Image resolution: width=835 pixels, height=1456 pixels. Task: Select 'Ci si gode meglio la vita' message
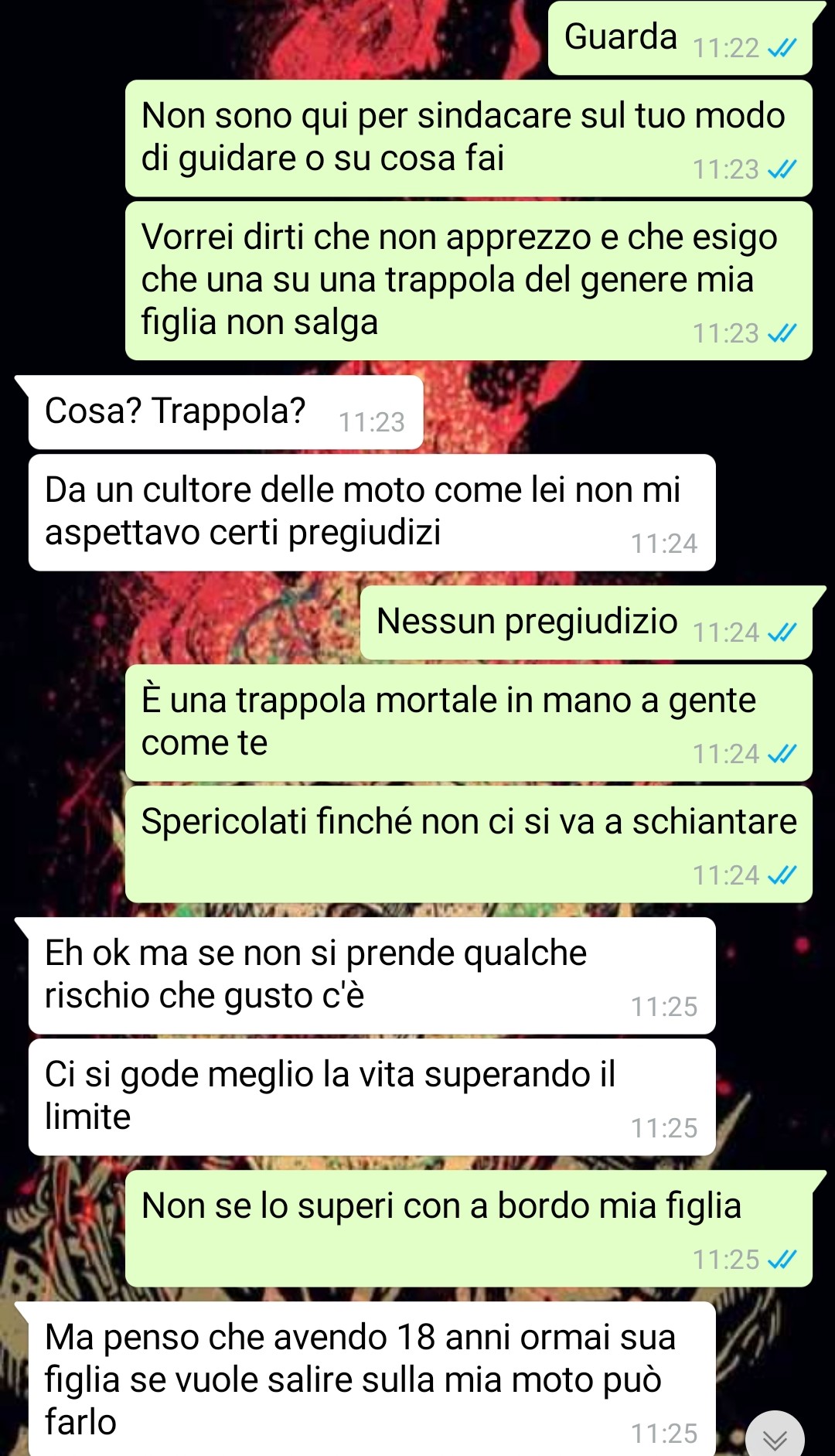[372, 1097]
